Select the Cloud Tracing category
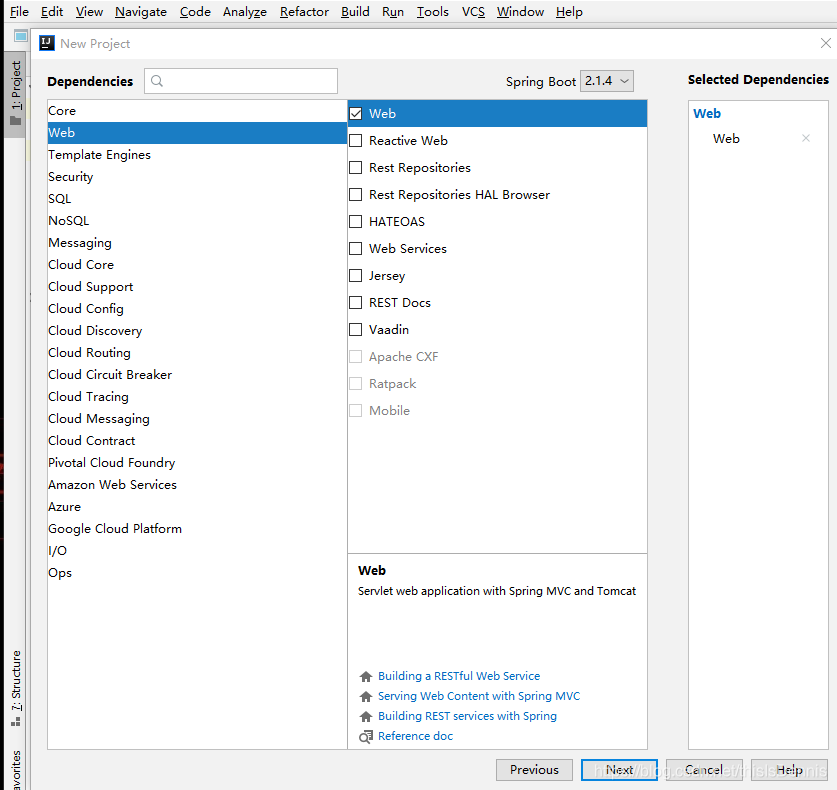837x790 pixels. tap(197, 397)
